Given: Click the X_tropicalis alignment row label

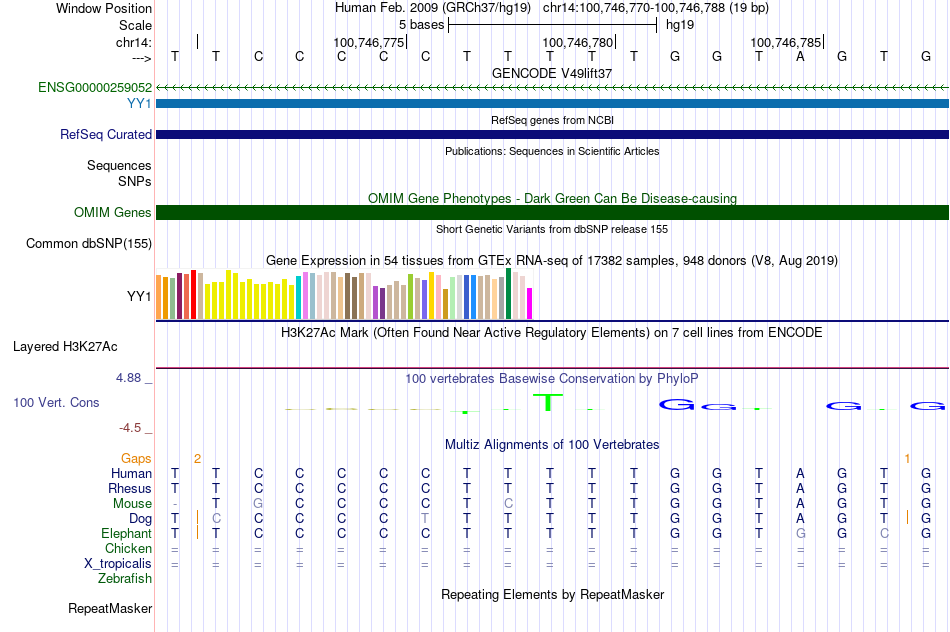Looking at the screenshot, I should pyautogui.click(x=118, y=564).
